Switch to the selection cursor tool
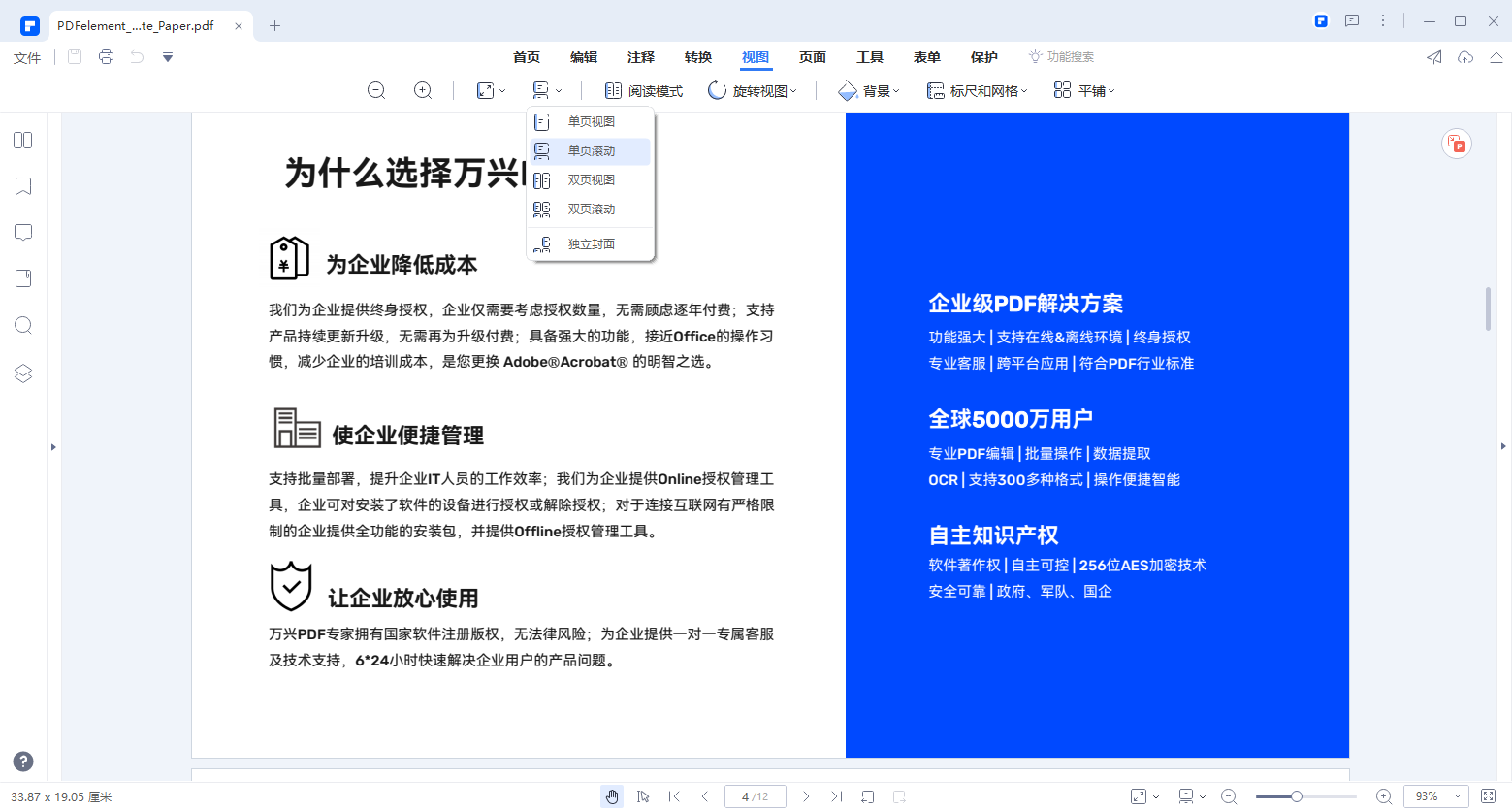1512x811 pixels. tap(643, 795)
